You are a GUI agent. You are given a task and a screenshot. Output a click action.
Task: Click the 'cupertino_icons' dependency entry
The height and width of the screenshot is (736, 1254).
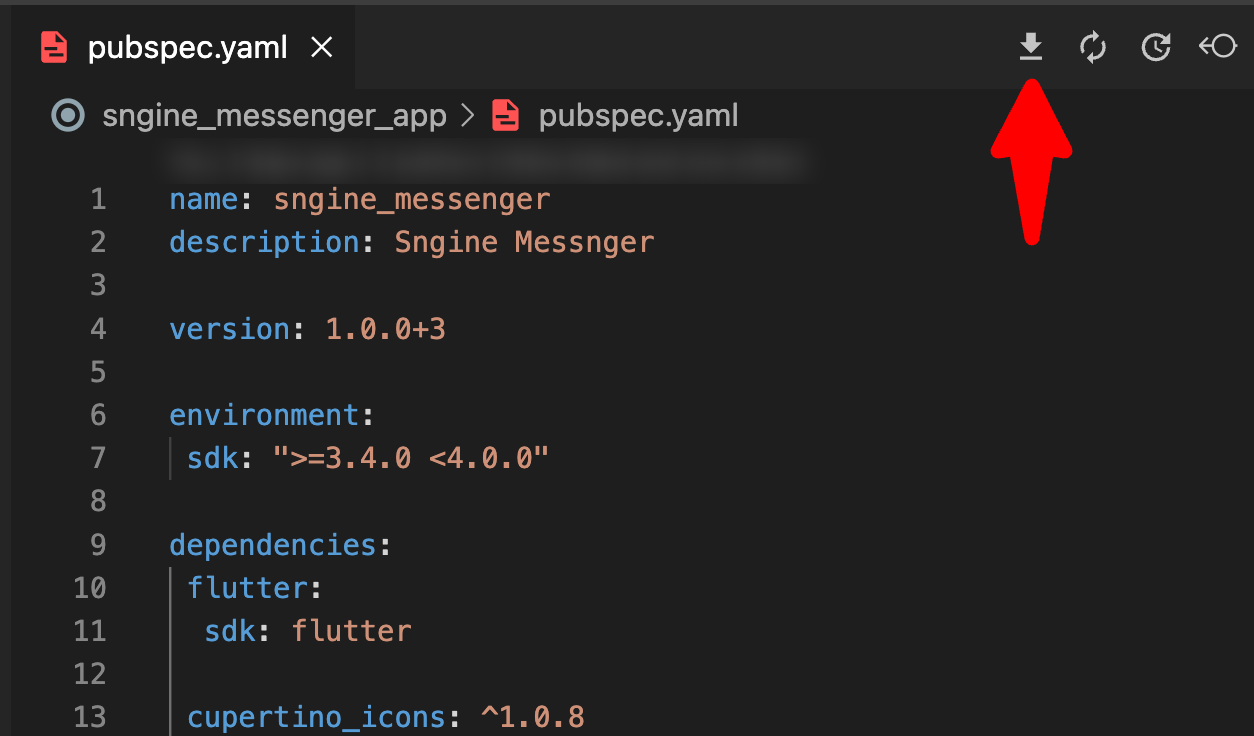pyautogui.click(x=316, y=718)
